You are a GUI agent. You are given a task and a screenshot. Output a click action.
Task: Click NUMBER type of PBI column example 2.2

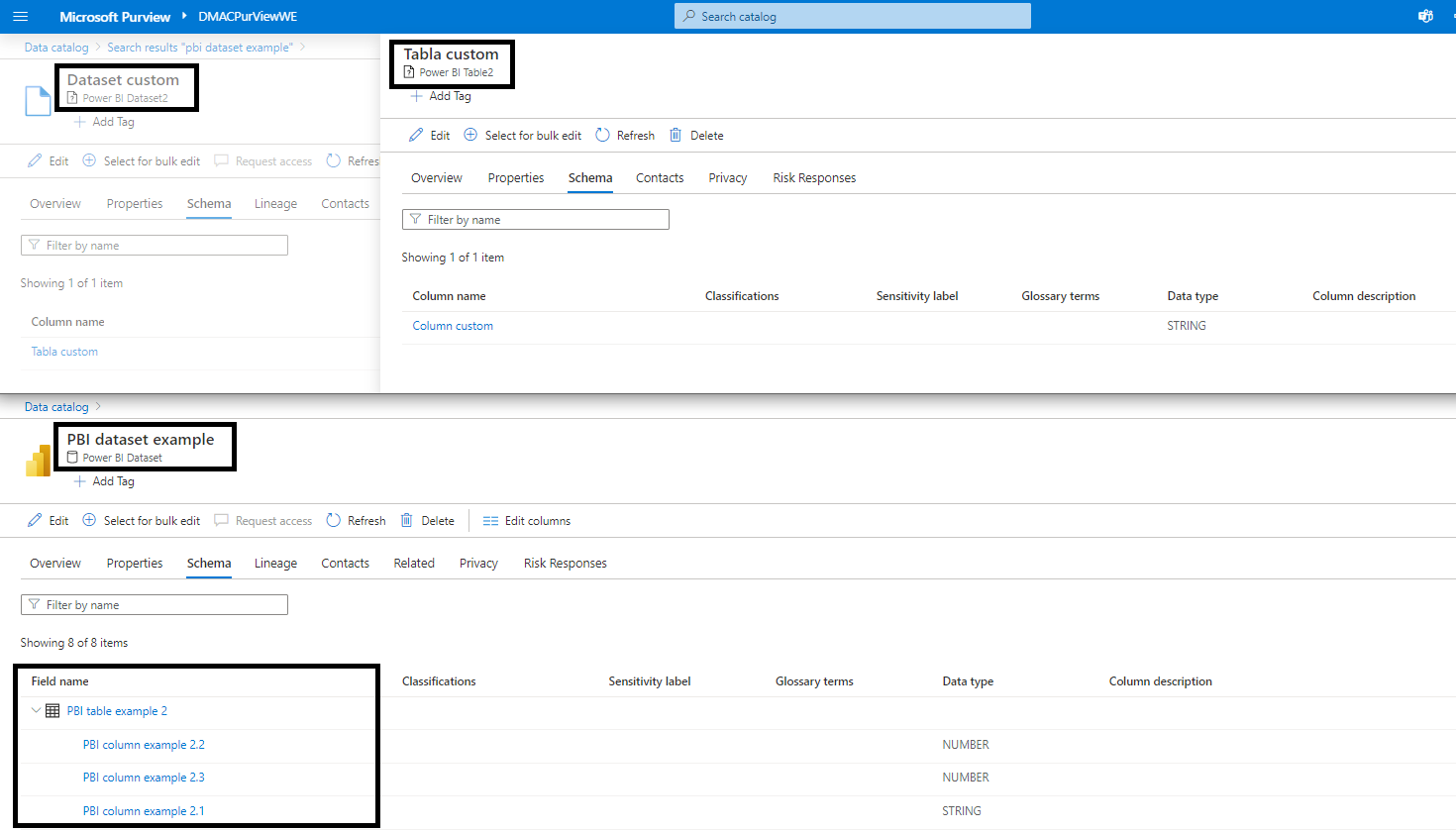(966, 745)
